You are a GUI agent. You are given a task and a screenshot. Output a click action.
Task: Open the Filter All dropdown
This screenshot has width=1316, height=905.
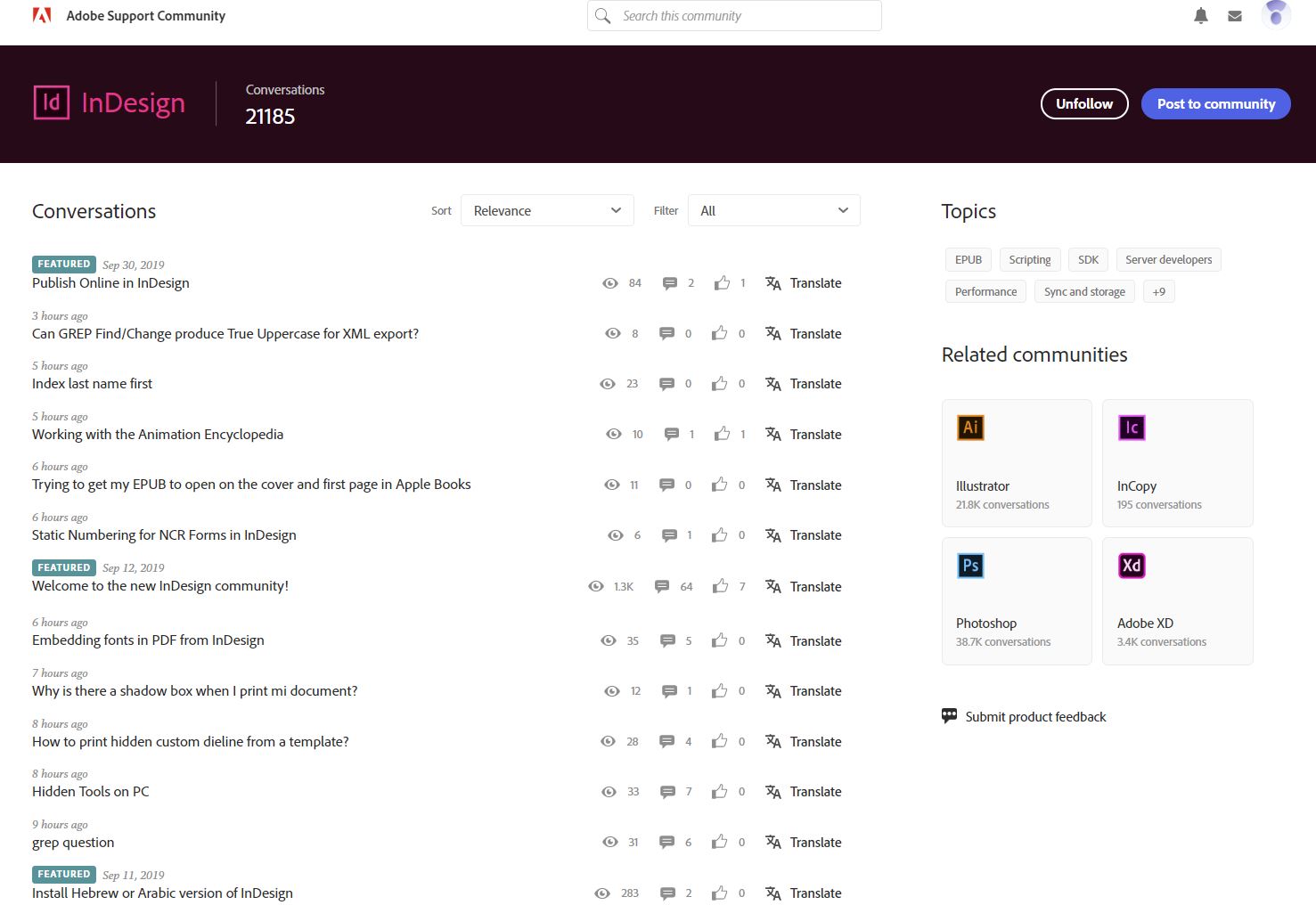[772, 210]
